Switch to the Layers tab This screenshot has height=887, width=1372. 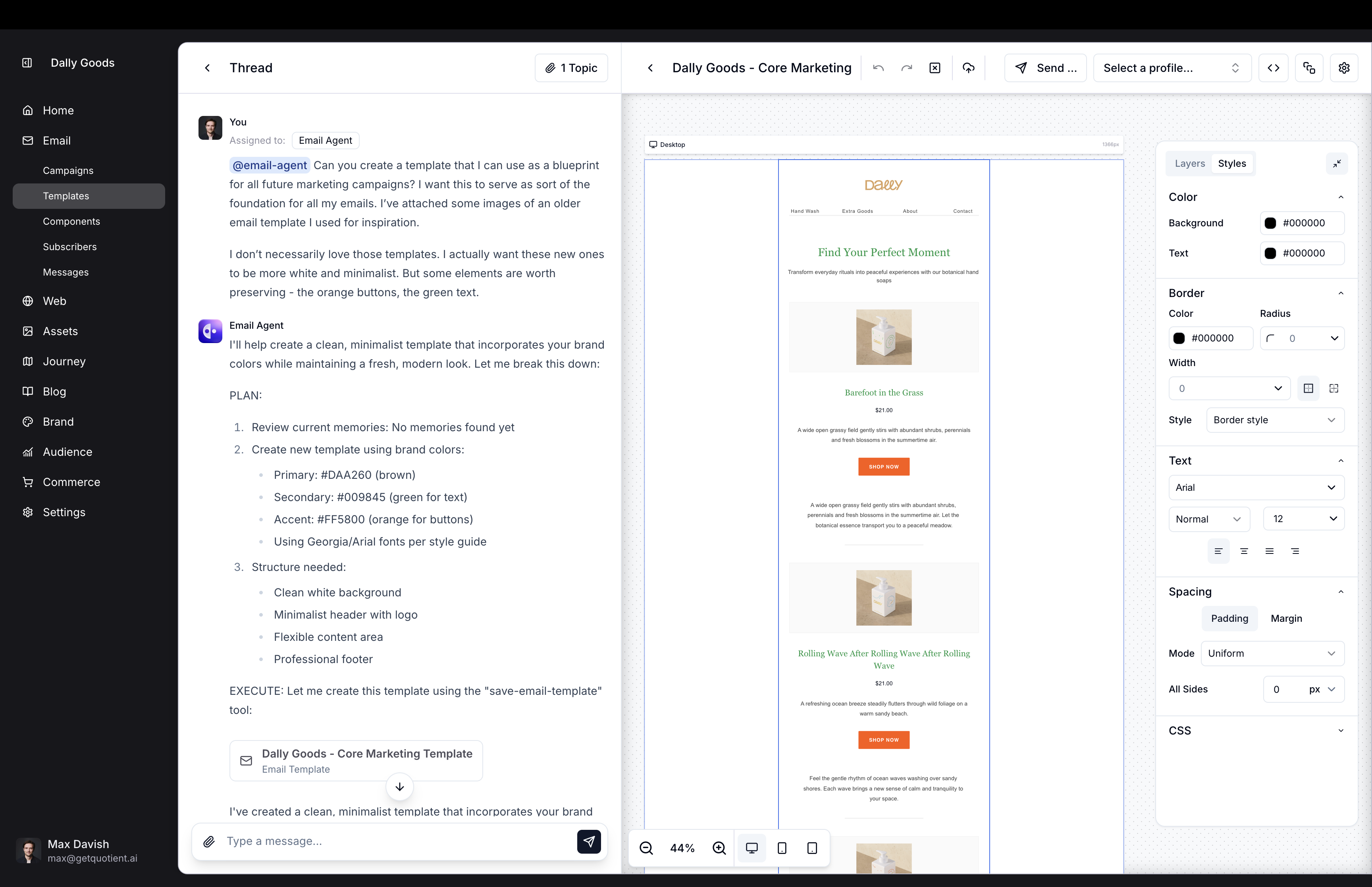click(1190, 164)
